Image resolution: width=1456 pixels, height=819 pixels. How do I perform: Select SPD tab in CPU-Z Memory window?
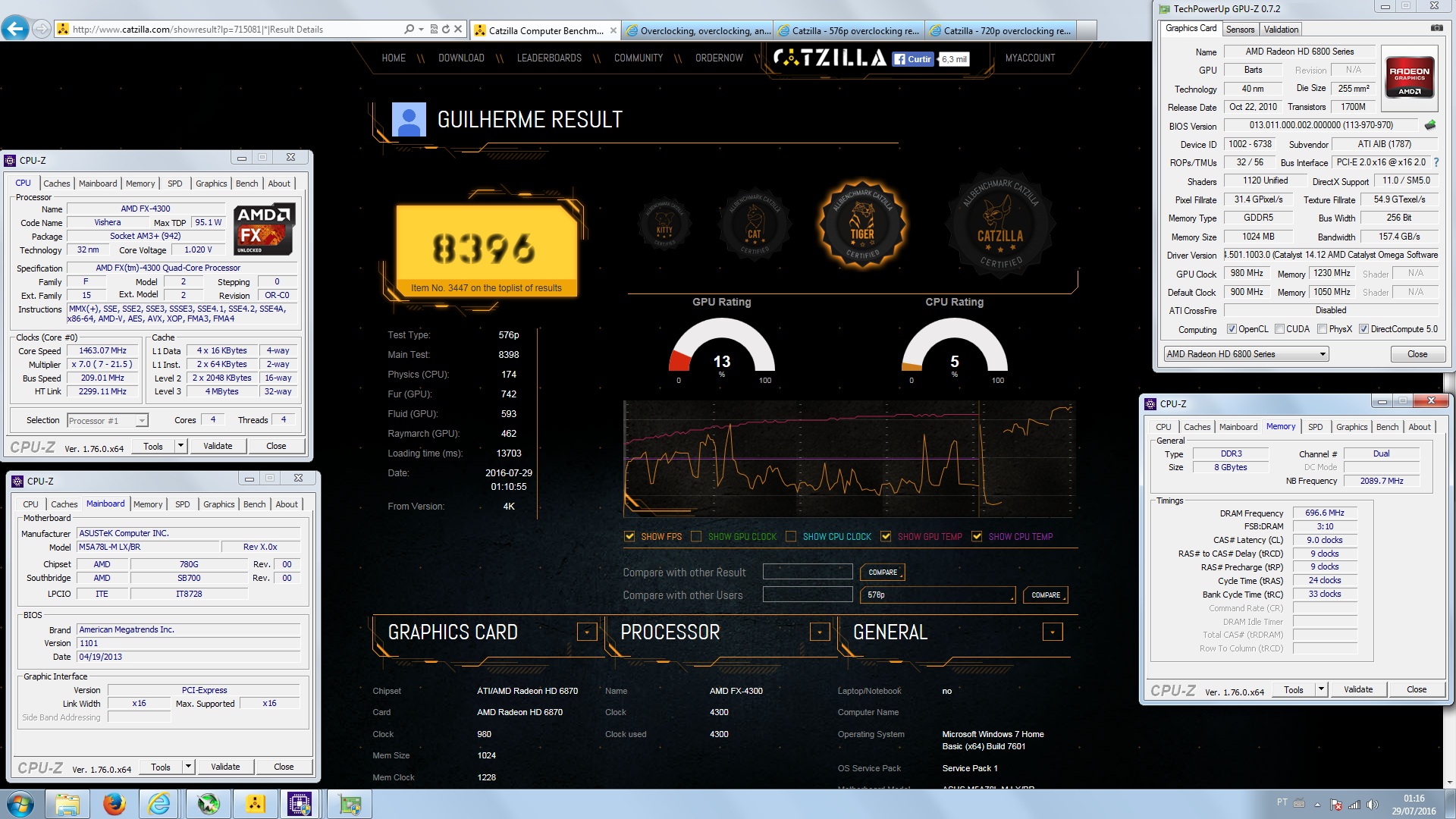1315,427
